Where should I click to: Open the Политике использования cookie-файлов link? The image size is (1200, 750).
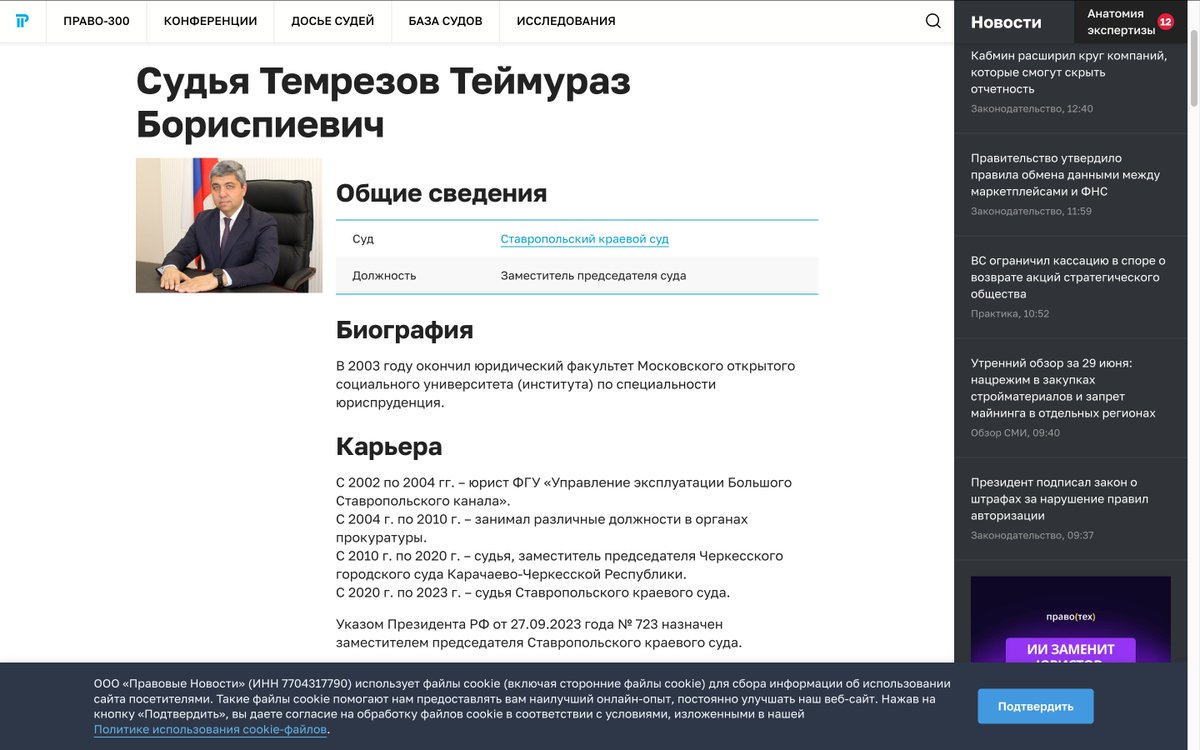(x=211, y=730)
